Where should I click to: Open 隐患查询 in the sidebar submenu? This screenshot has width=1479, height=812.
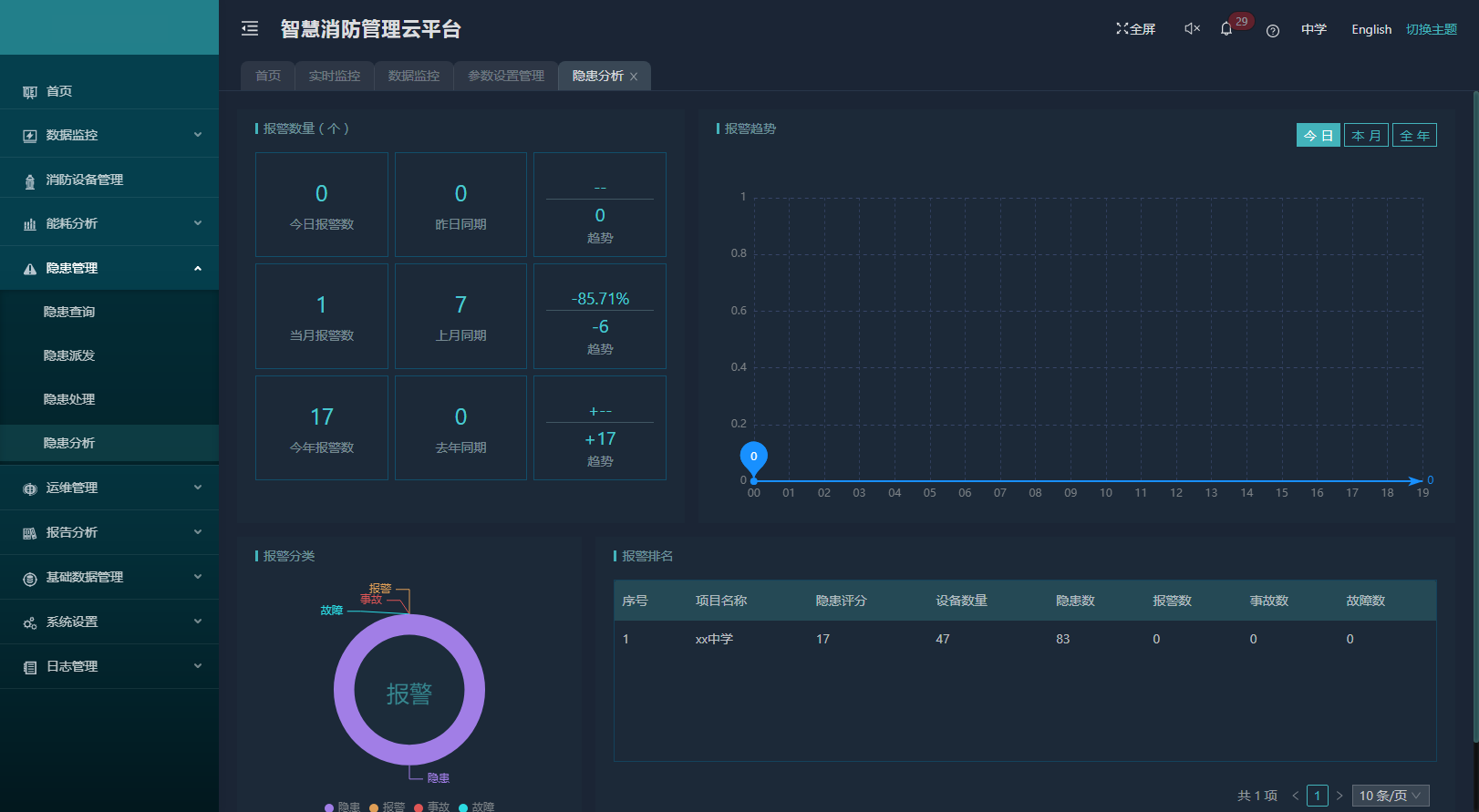coord(69,312)
